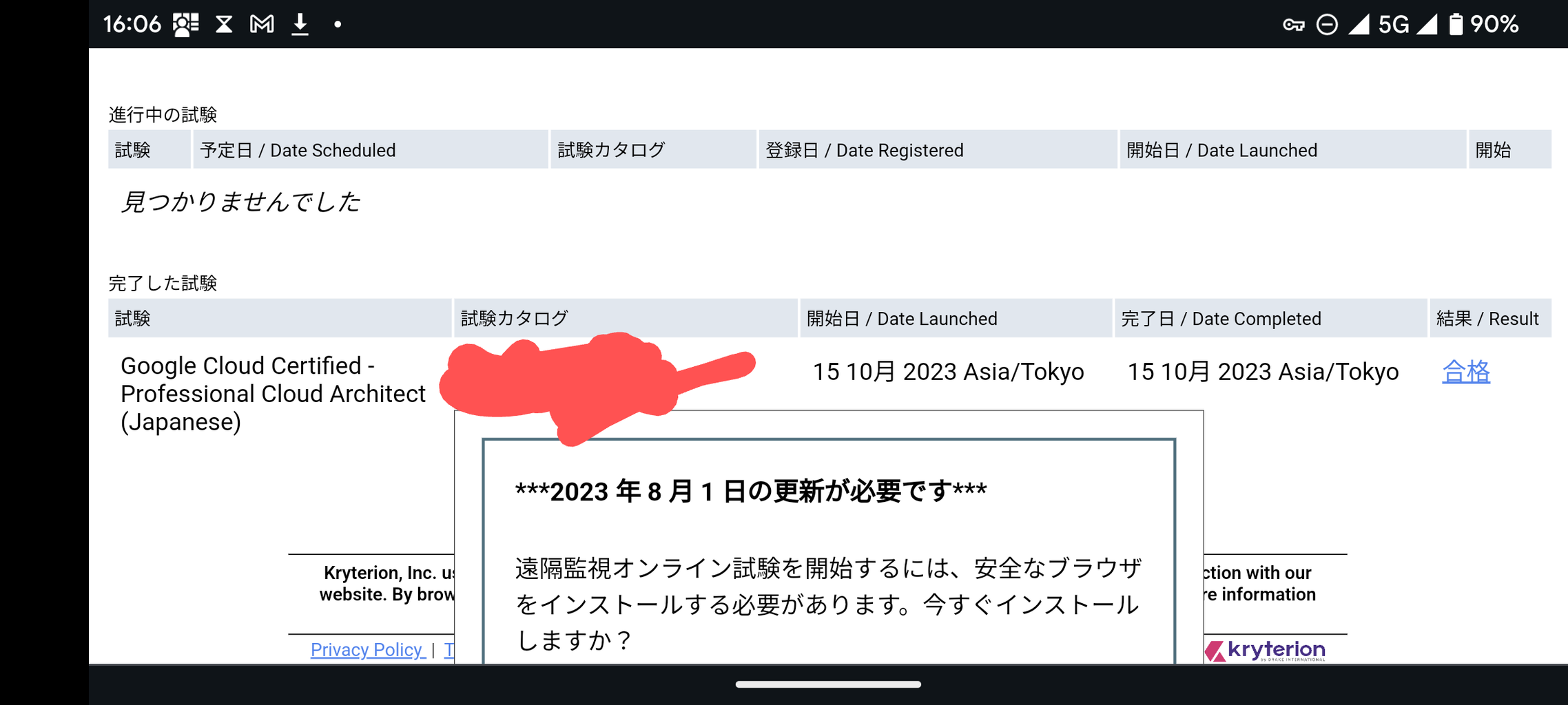
Task: Tap the 5G signal indicator
Action: click(1394, 25)
